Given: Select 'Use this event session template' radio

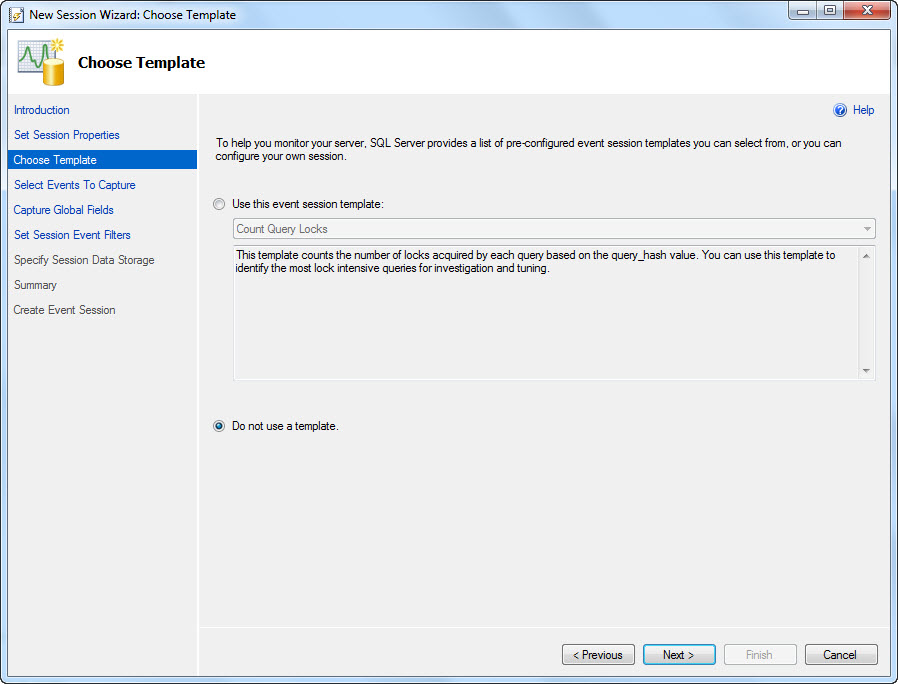Looking at the screenshot, I should (x=219, y=204).
